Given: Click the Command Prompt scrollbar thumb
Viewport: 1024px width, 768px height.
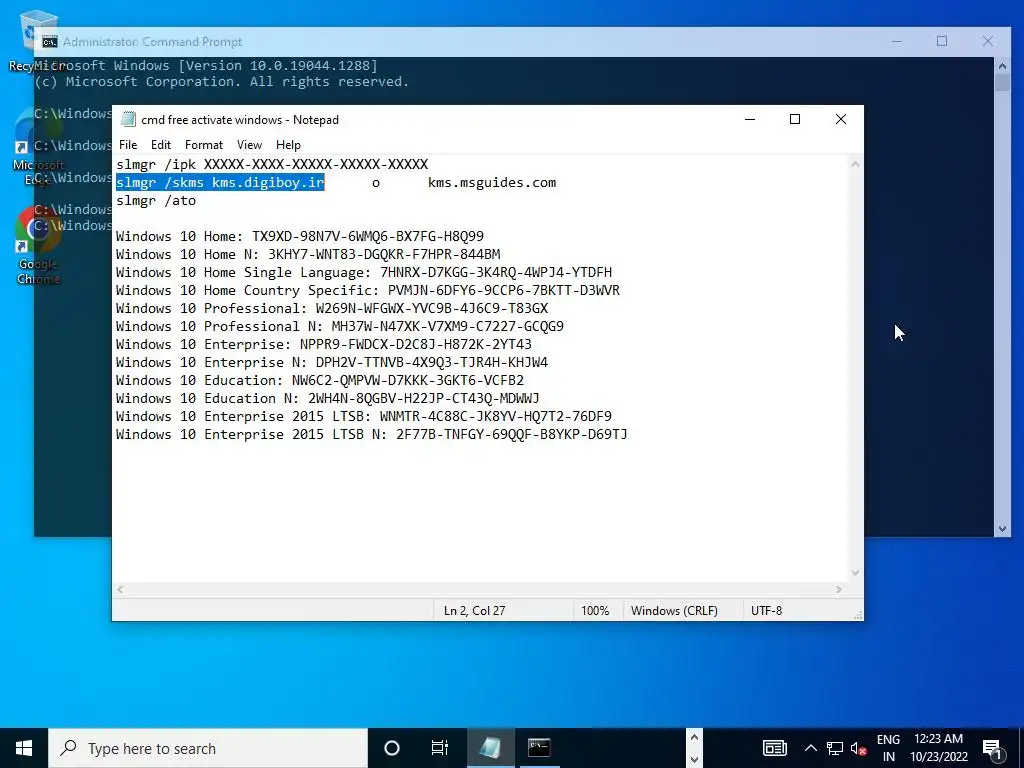Looking at the screenshot, I should (1002, 82).
